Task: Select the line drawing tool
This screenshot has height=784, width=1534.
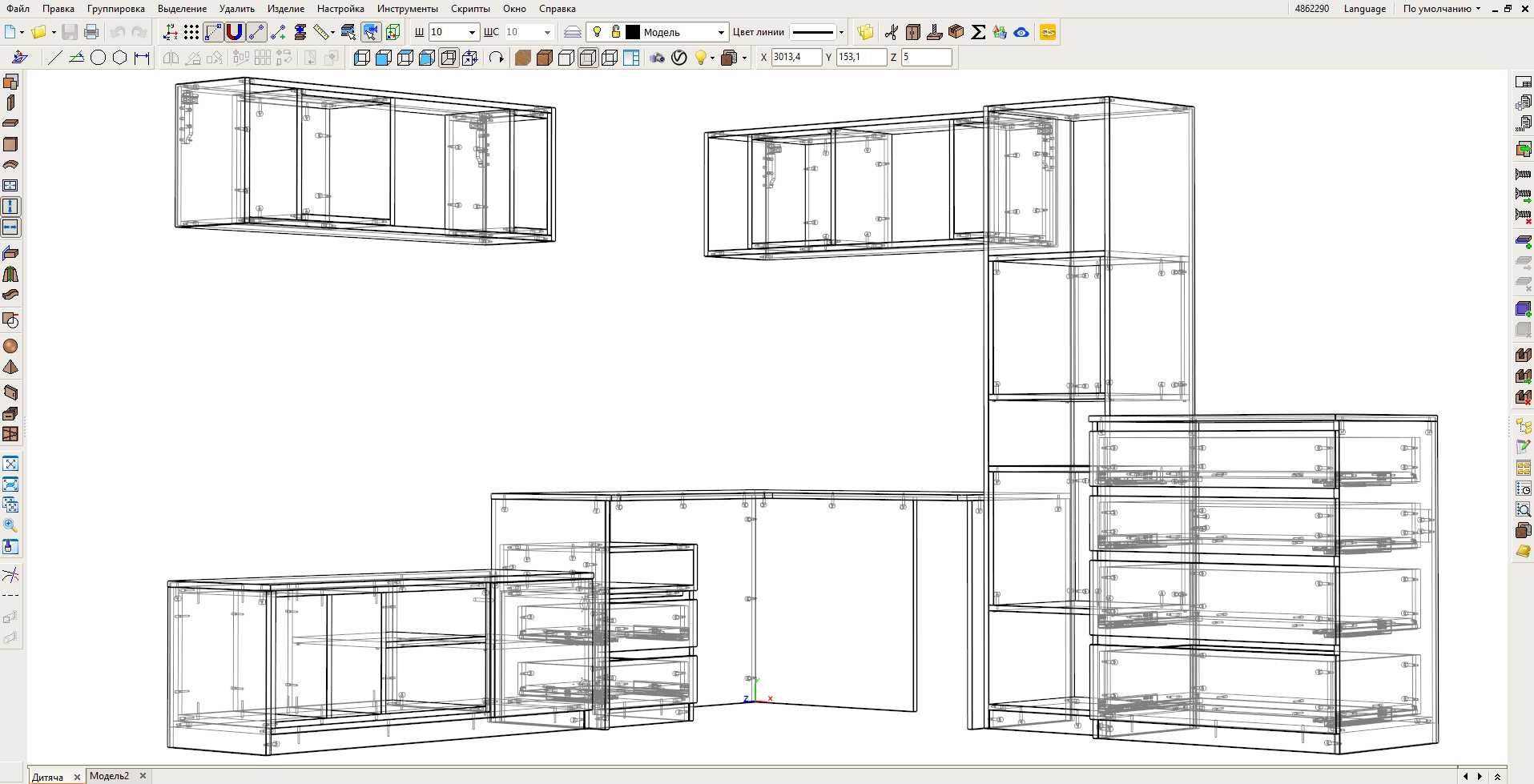Action: pyautogui.click(x=54, y=57)
